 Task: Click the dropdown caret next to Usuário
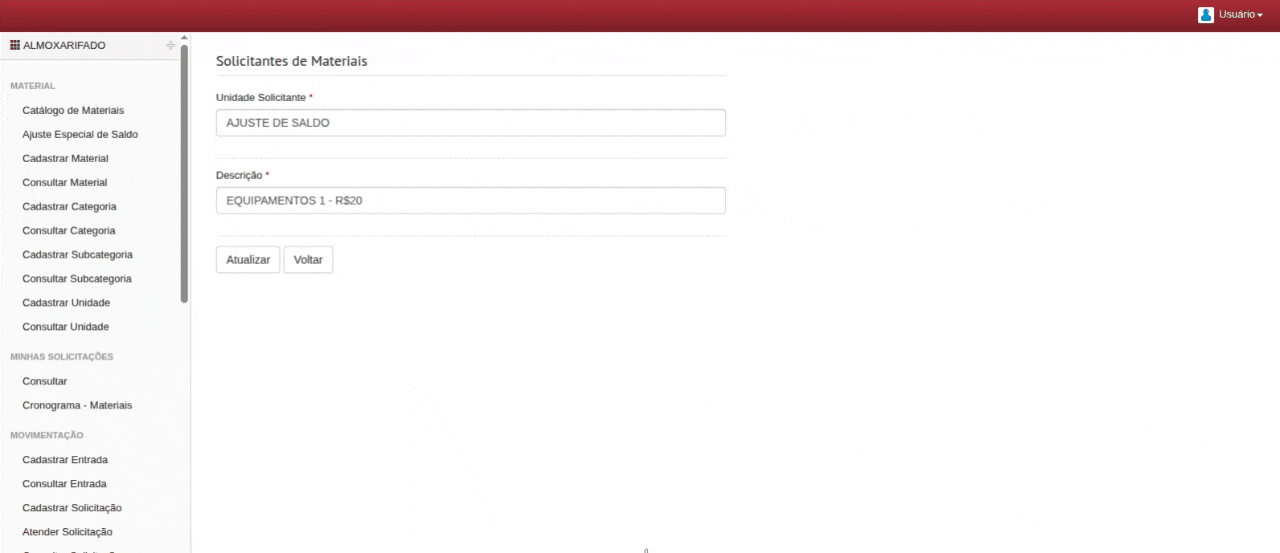[x=1260, y=16]
